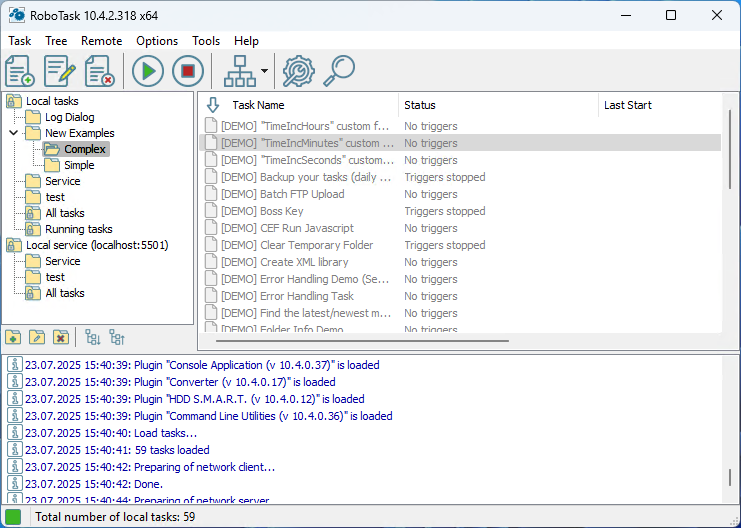This screenshot has width=741, height=528.
Task: Click the collapse tree icon with up arrow
Action: [x=117, y=338]
